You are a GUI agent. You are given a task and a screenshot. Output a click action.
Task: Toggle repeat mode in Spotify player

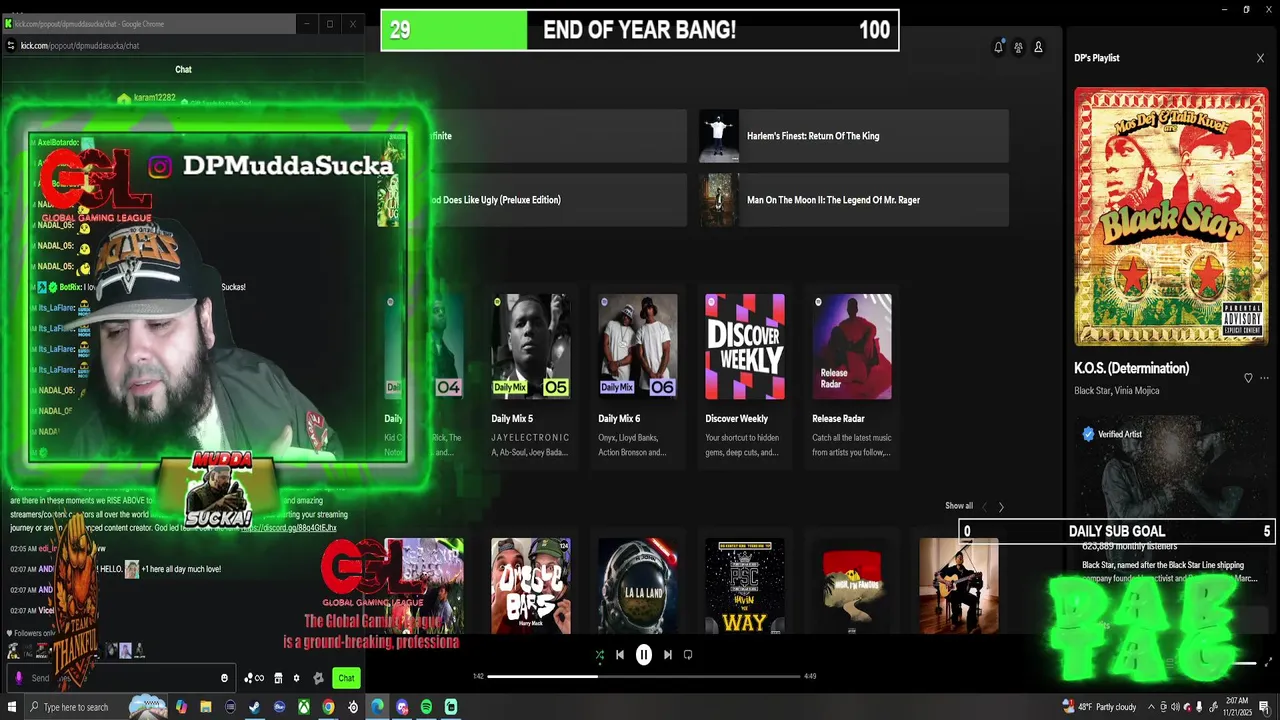click(x=688, y=655)
